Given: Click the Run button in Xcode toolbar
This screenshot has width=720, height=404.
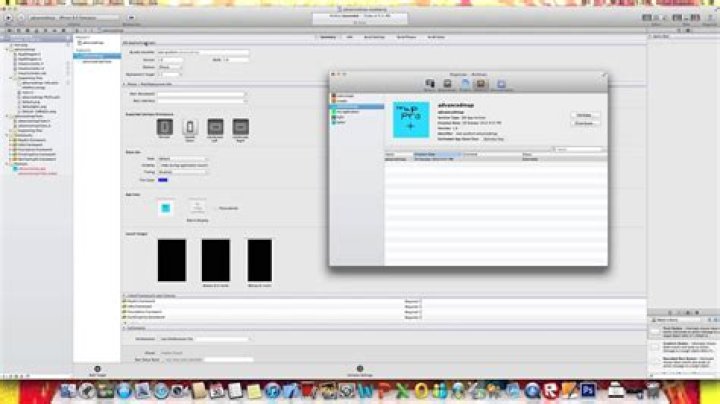Looking at the screenshot, I should coord(11,18).
